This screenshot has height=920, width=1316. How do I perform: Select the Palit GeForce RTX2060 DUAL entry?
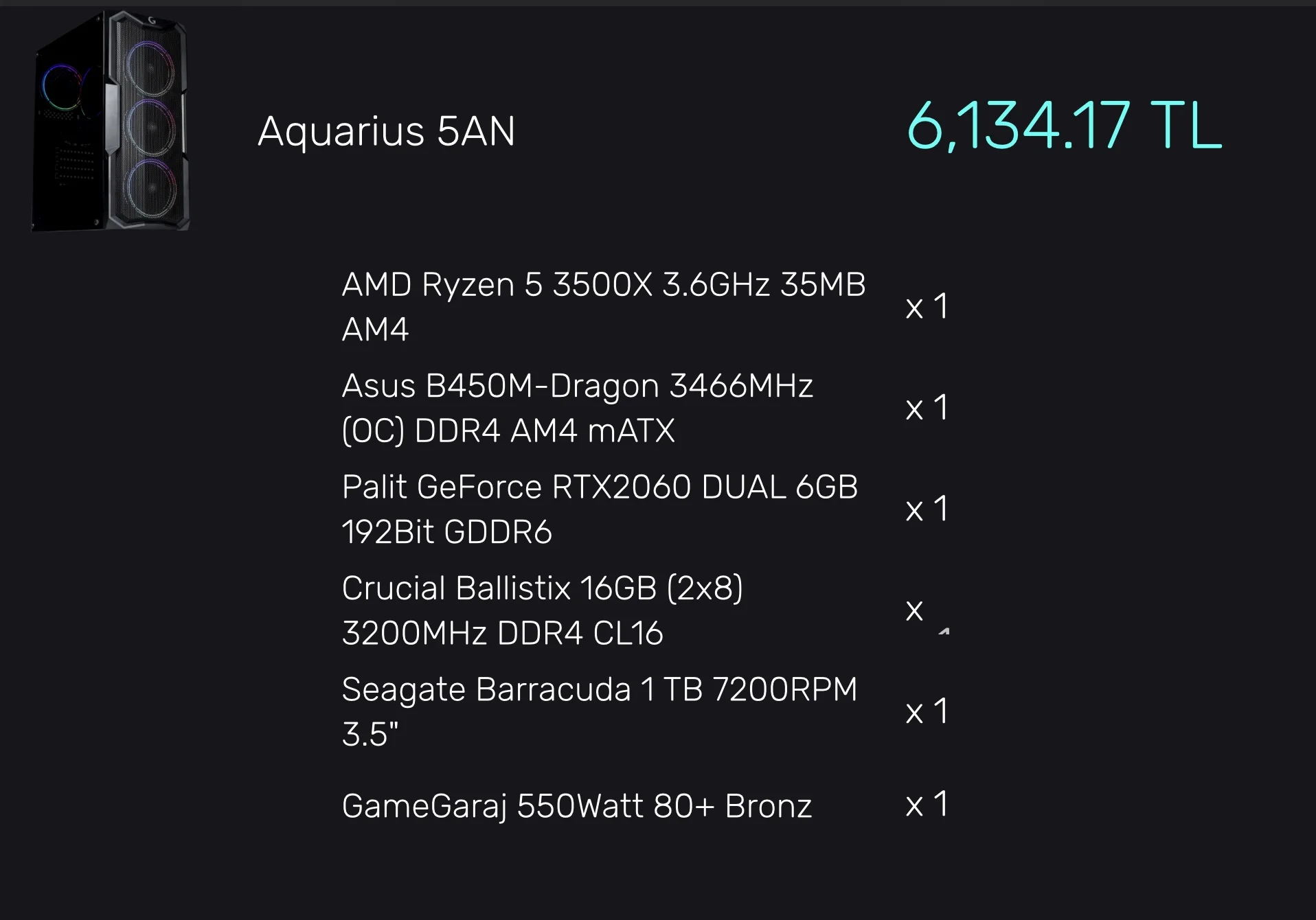click(x=600, y=509)
